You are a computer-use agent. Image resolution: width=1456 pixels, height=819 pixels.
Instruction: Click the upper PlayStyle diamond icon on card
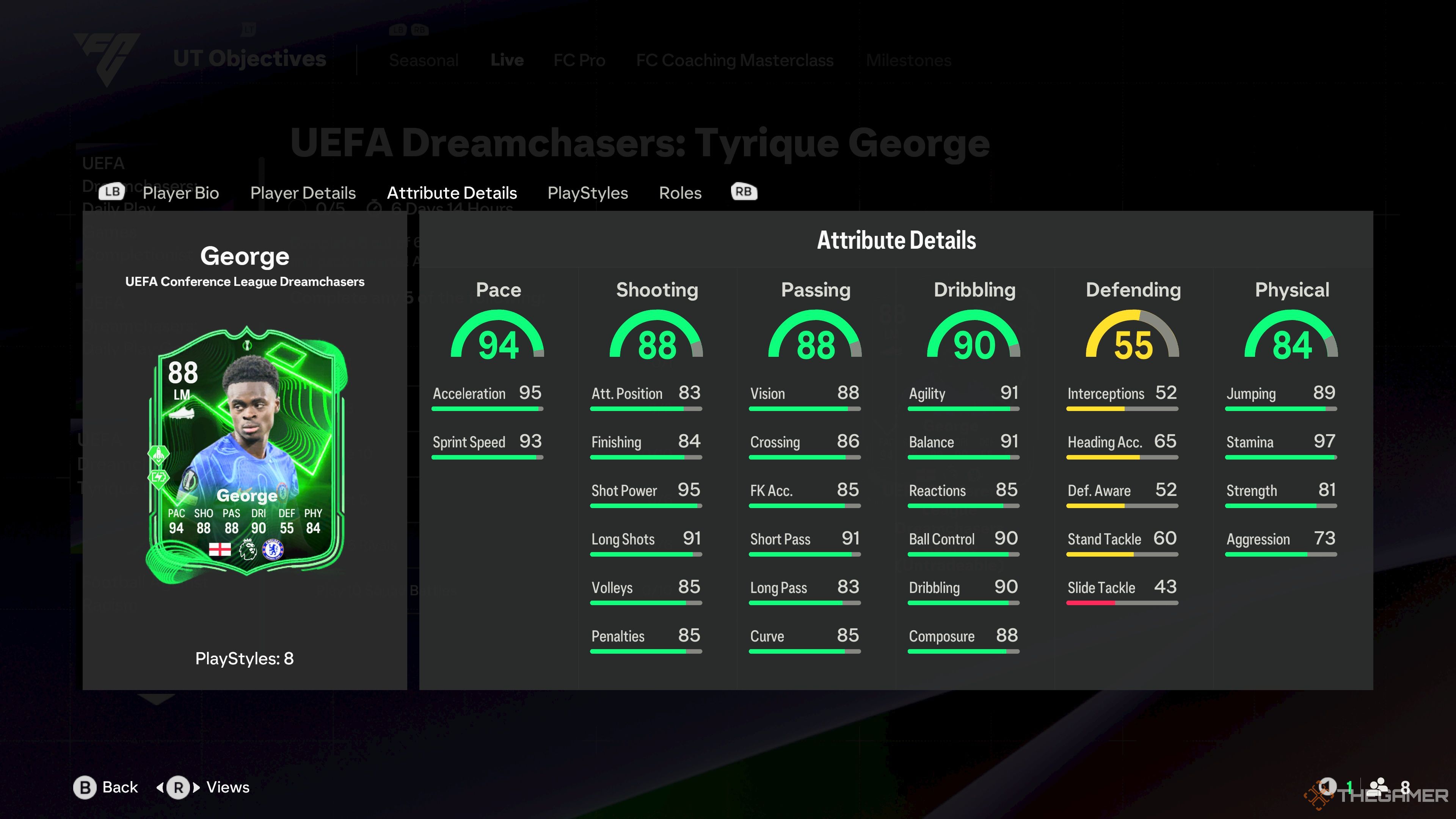159,454
